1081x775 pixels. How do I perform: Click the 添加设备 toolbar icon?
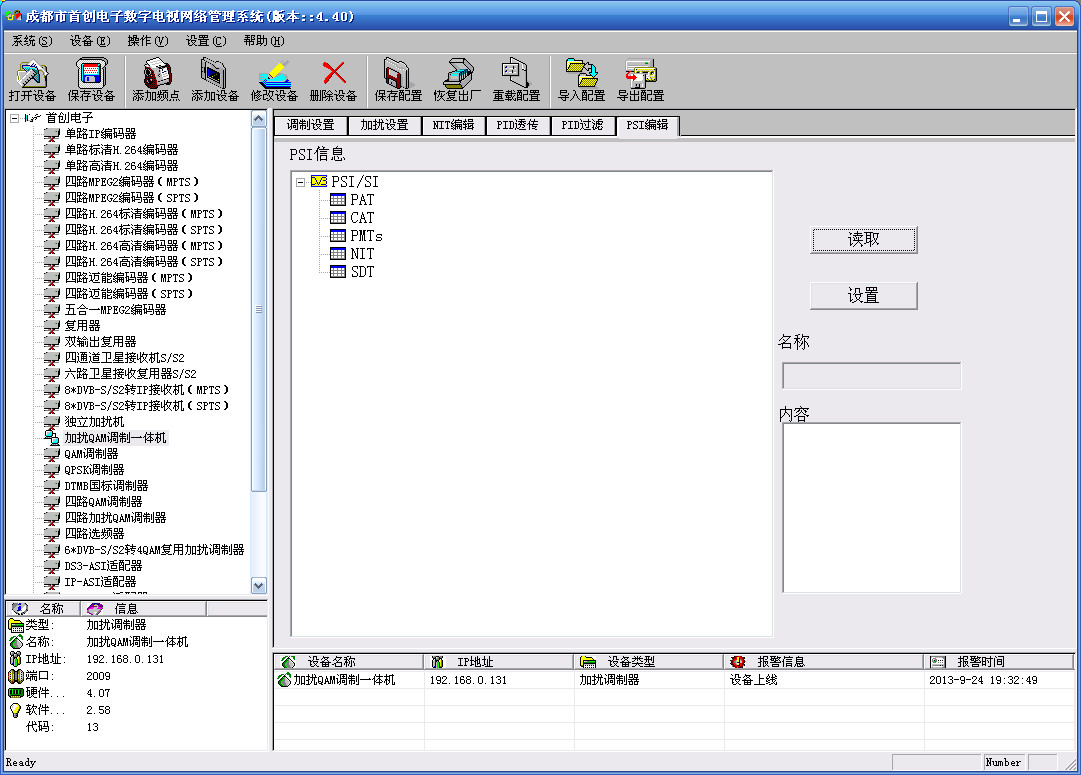point(214,74)
